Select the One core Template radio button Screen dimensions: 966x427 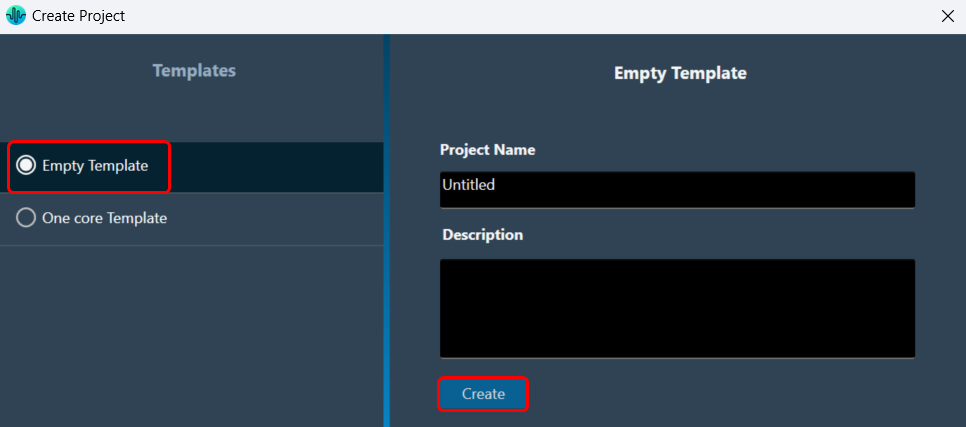26,218
